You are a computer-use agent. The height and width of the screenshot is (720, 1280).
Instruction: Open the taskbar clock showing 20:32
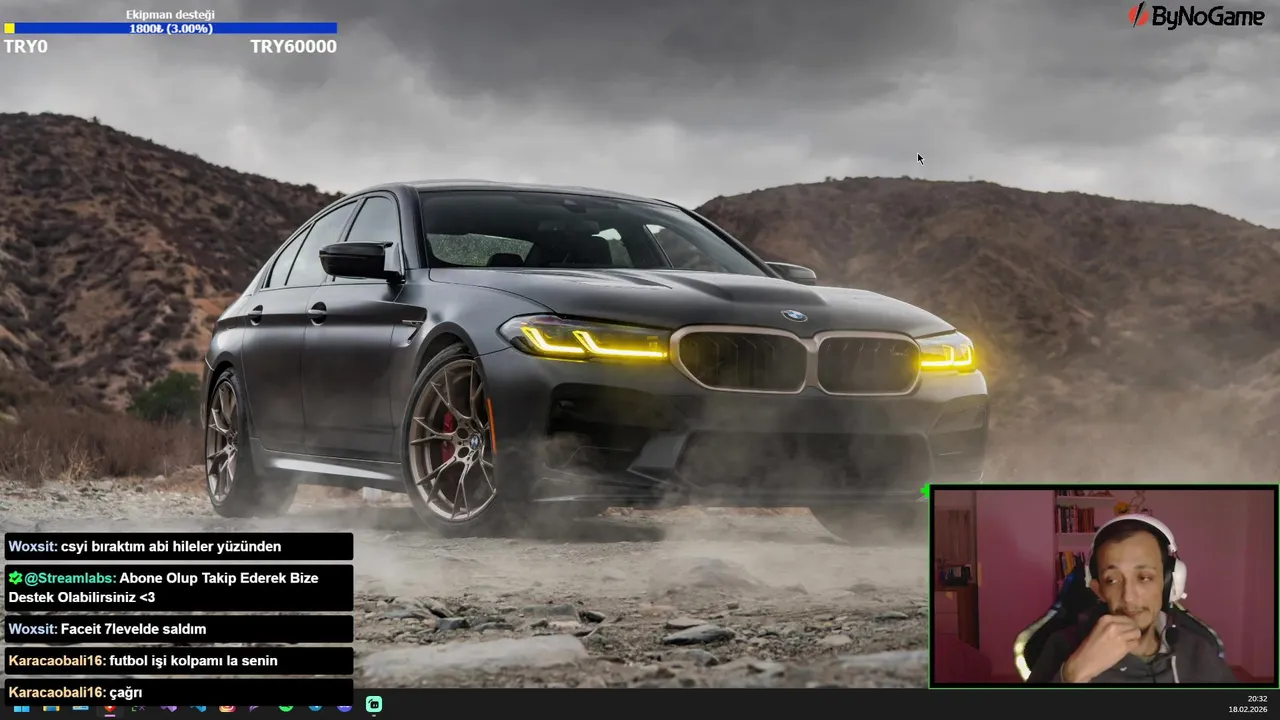pos(1257,699)
